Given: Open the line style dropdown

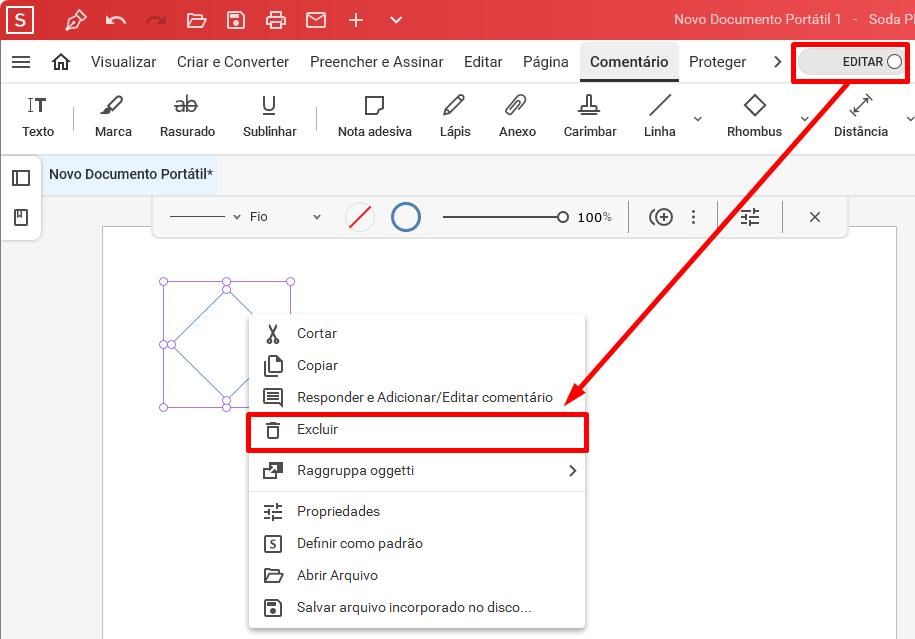Looking at the screenshot, I should (x=205, y=217).
